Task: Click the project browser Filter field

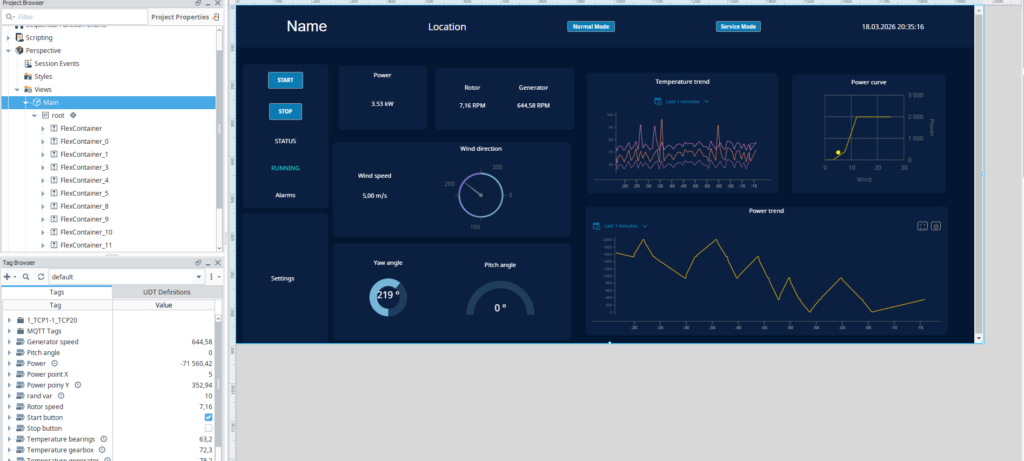Action: pos(80,17)
